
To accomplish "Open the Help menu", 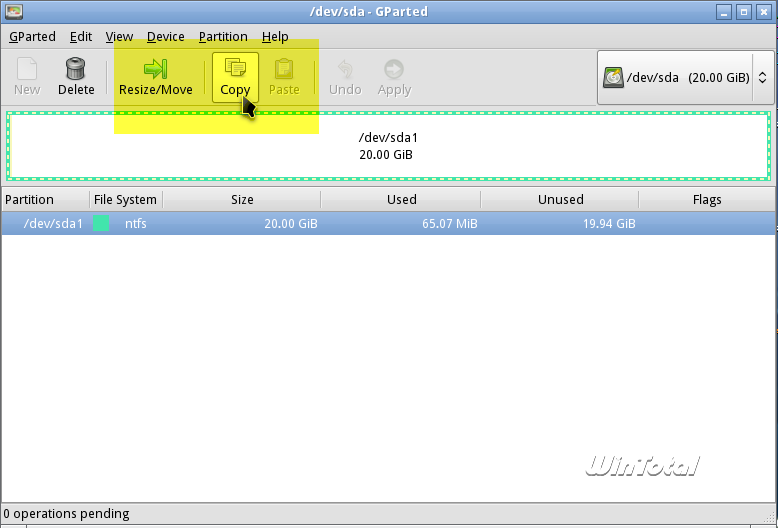I will [x=275, y=37].
